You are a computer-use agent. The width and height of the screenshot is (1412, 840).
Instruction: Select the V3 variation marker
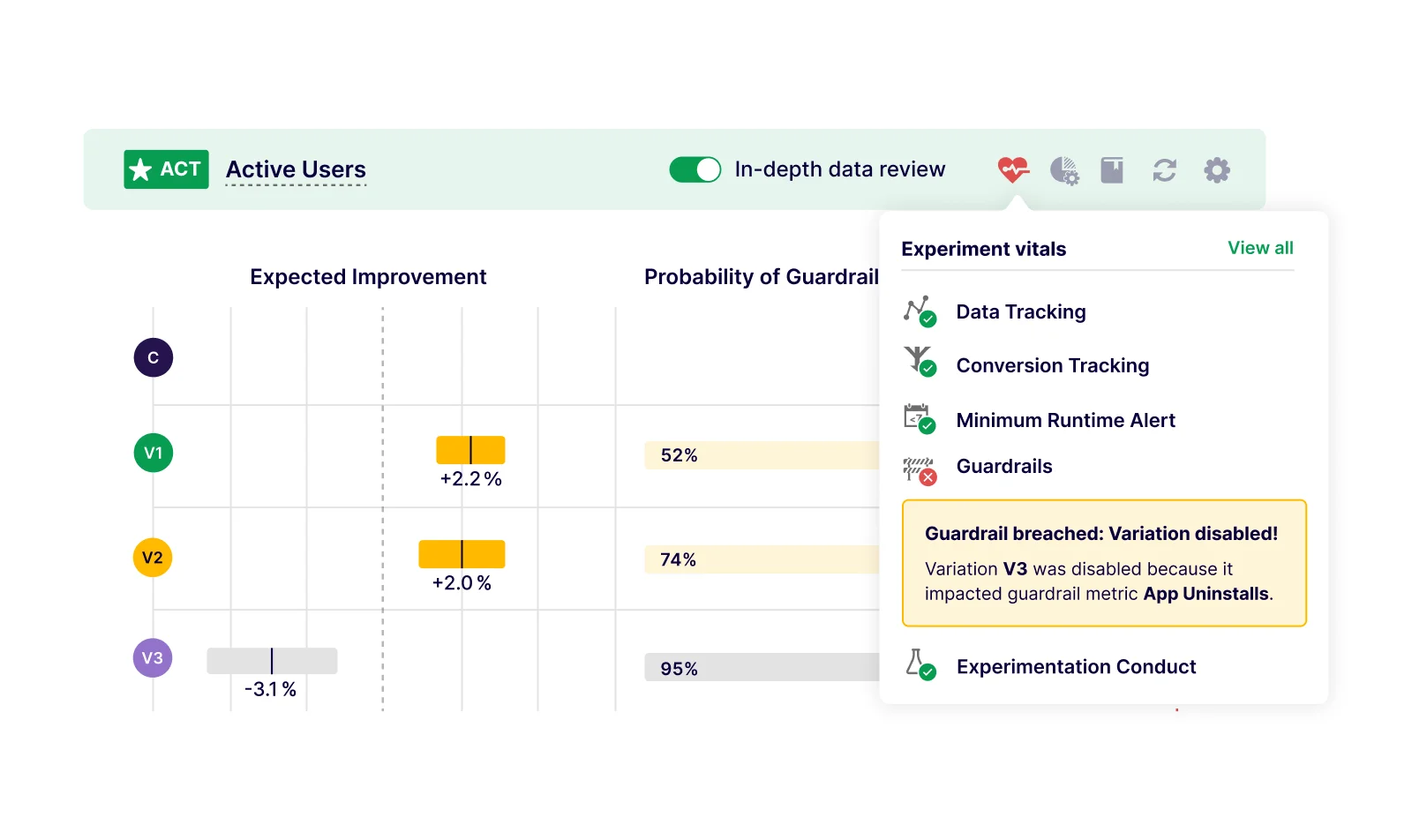pyautogui.click(x=152, y=657)
